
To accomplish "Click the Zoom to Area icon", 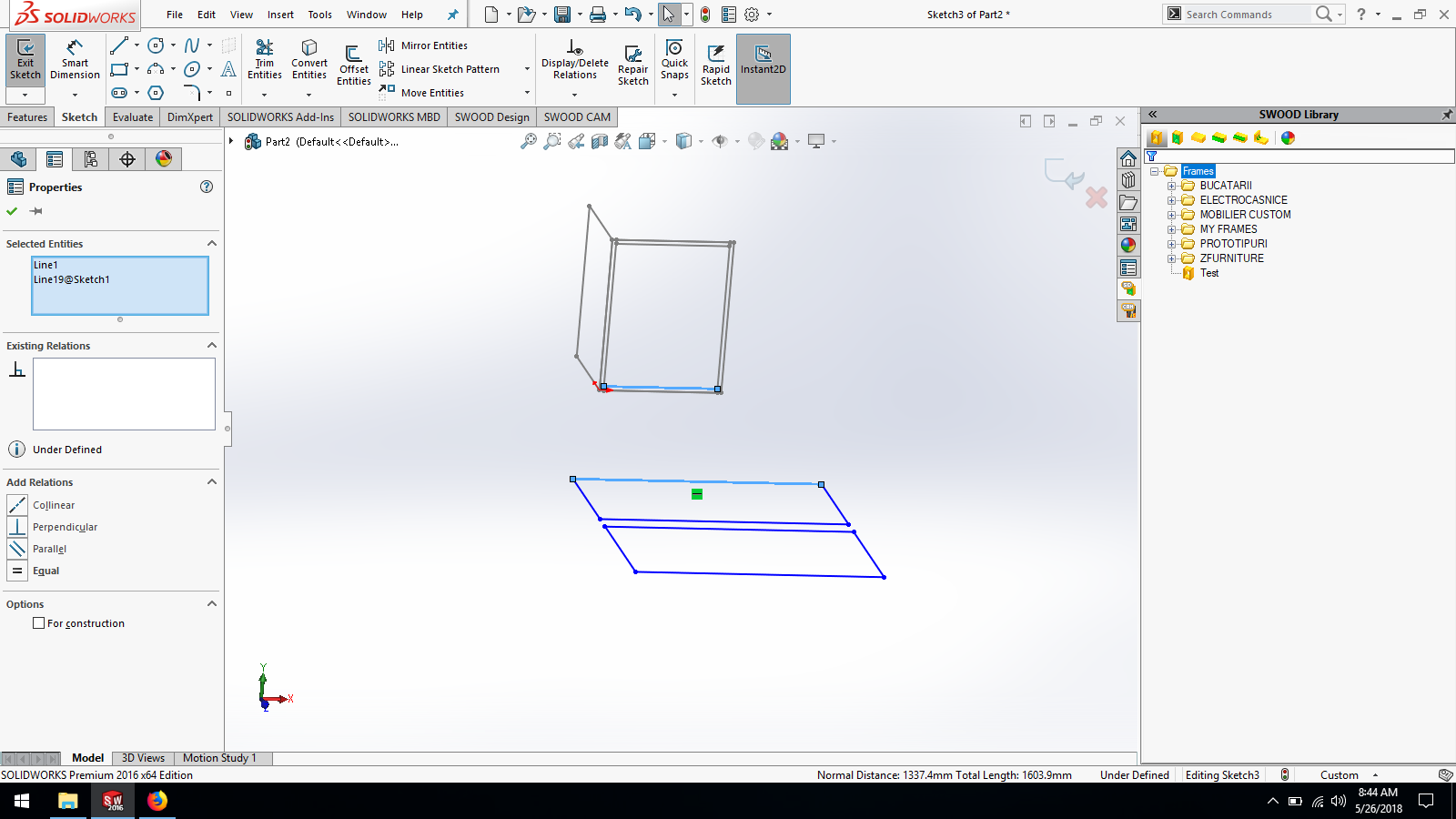I will point(552,141).
